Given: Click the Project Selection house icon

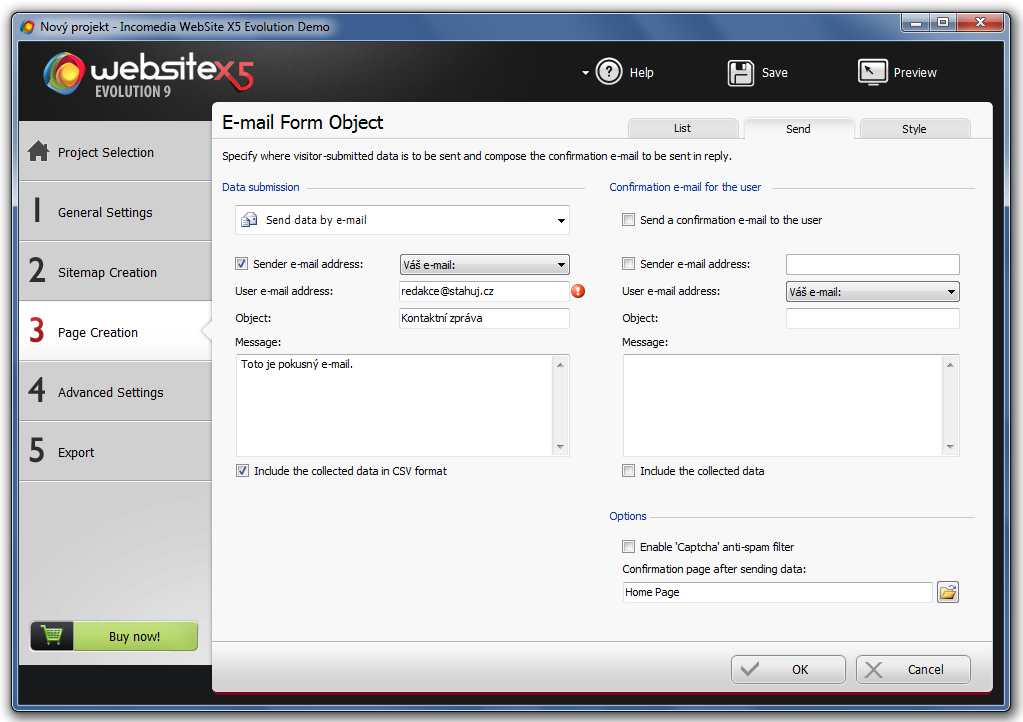Looking at the screenshot, I should pyautogui.click(x=38, y=151).
